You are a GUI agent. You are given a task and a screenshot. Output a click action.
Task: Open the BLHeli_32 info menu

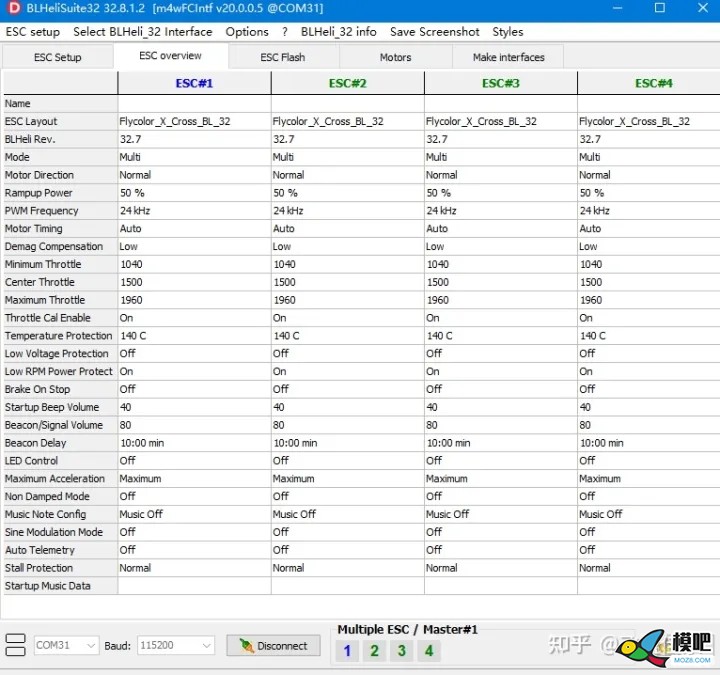[338, 32]
